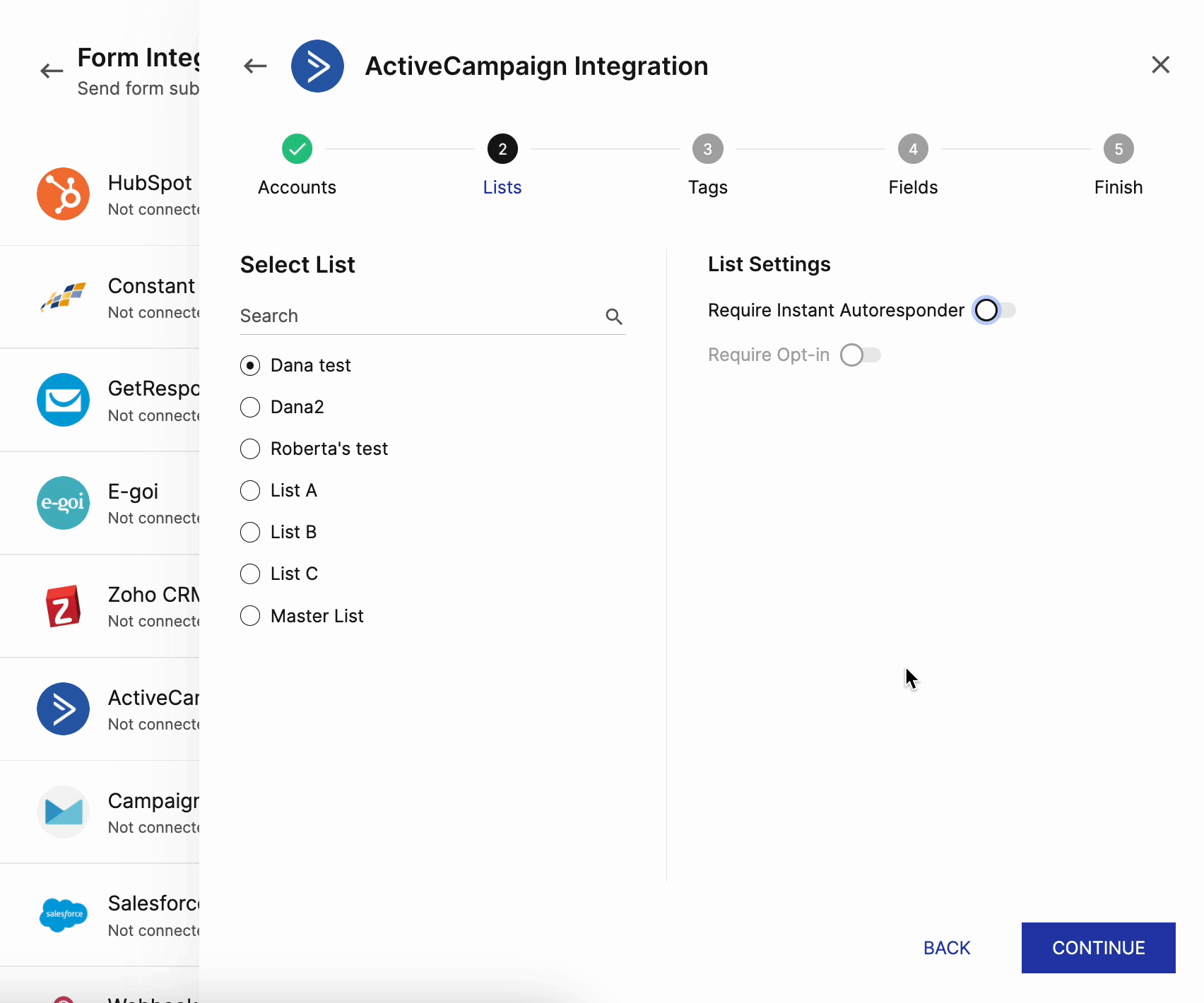This screenshot has height=1003, width=1204.
Task: Click the Zoho CRM logo
Action: [x=64, y=606]
